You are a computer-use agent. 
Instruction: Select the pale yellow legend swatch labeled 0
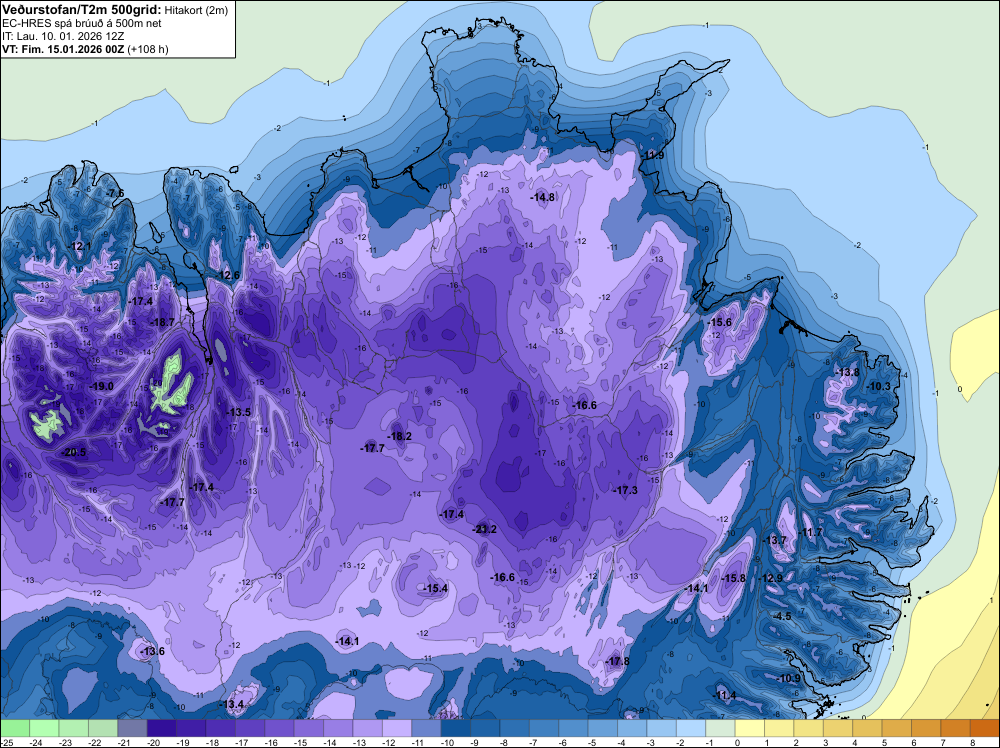[x=749, y=728]
